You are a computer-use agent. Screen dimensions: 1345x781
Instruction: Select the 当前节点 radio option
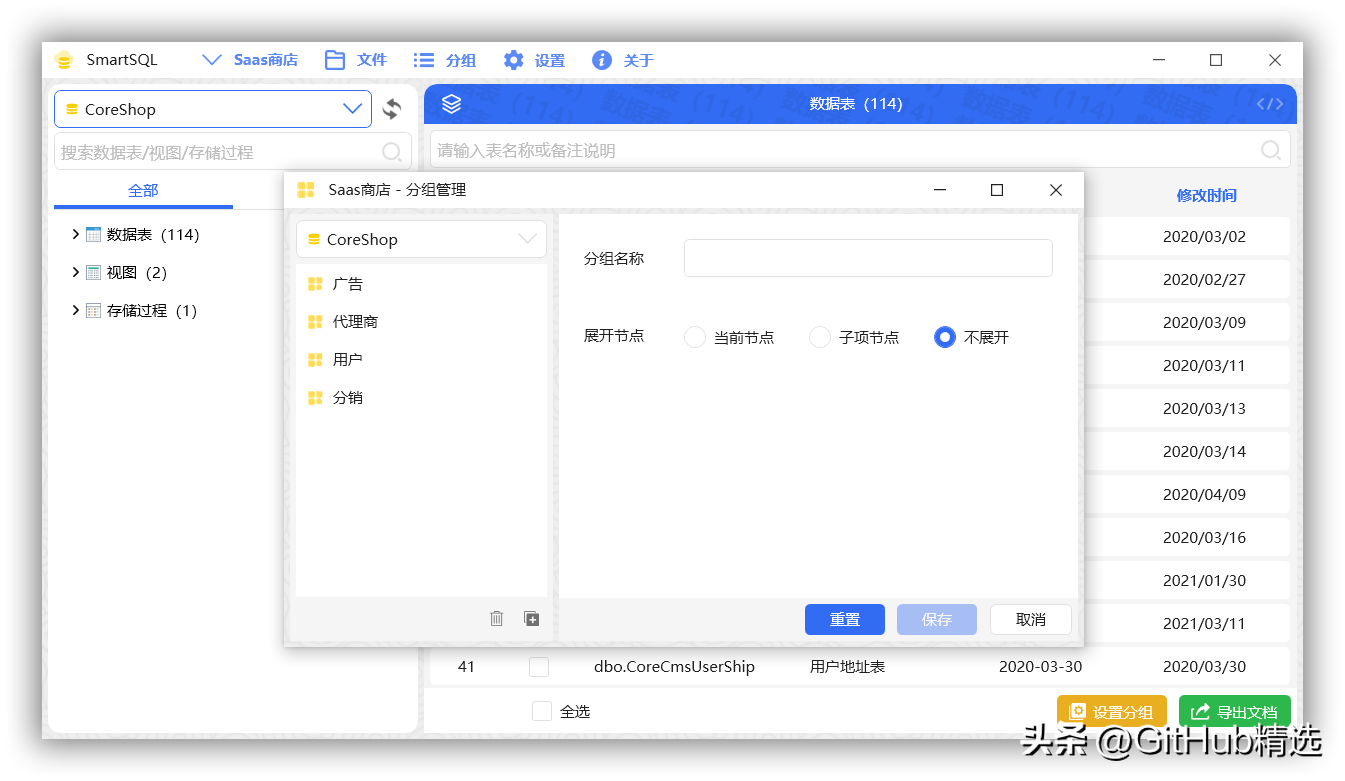[x=695, y=337]
